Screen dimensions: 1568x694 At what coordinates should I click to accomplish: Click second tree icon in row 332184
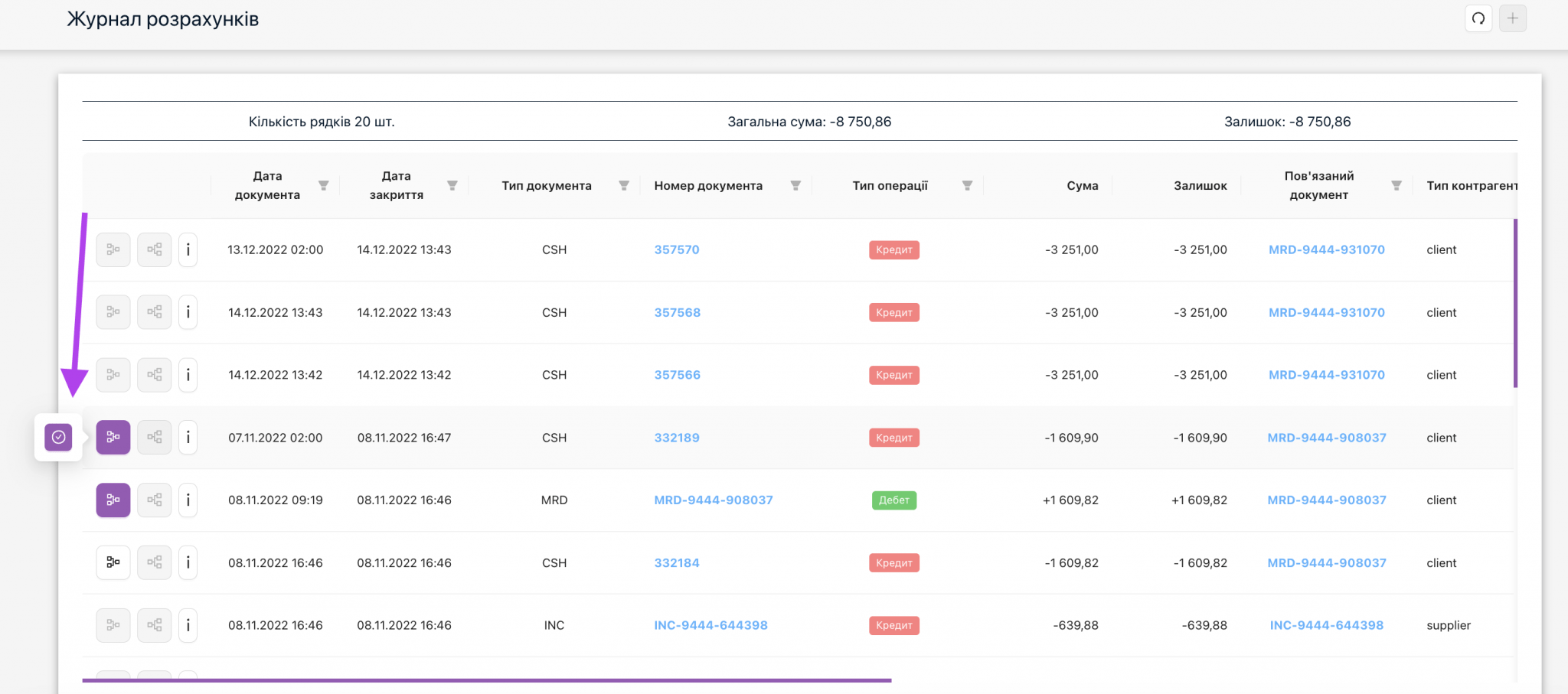[154, 562]
